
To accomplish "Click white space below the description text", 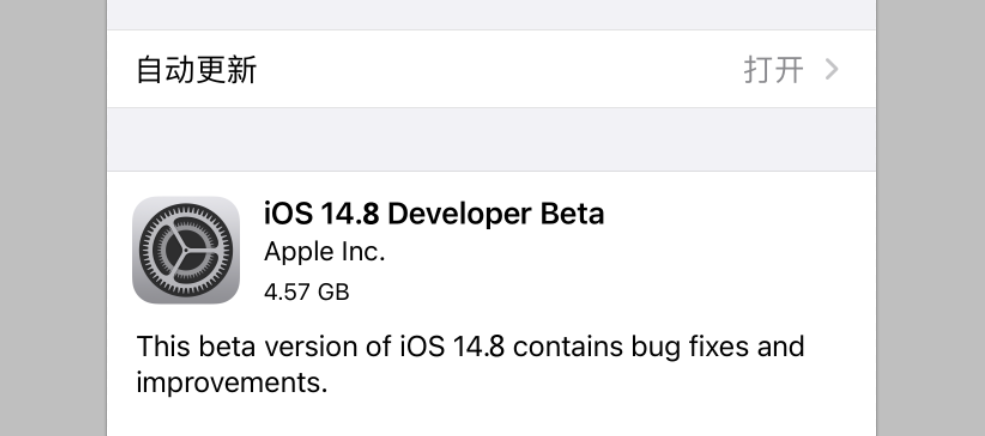I will 491,418.
